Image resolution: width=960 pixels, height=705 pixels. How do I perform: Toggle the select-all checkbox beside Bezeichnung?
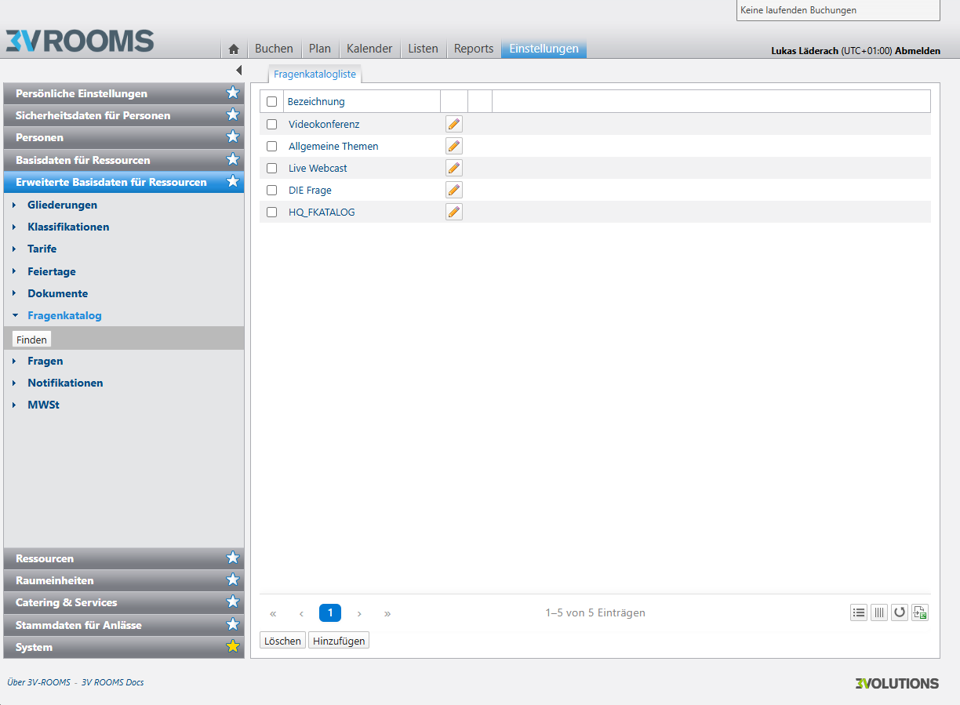272,102
